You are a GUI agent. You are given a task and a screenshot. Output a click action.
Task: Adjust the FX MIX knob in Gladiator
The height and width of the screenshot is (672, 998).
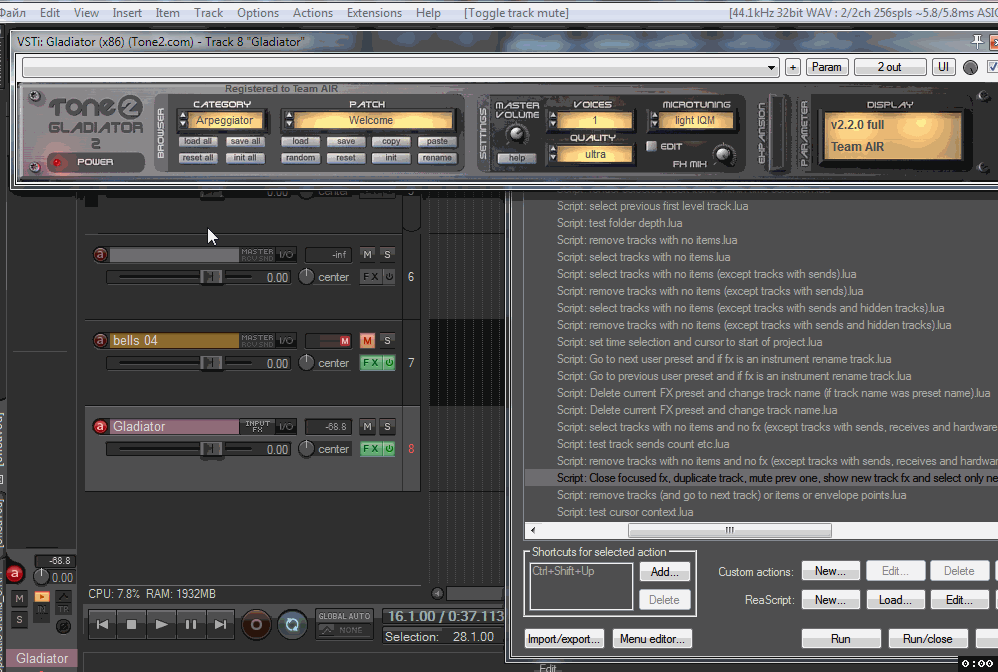(x=722, y=154)
